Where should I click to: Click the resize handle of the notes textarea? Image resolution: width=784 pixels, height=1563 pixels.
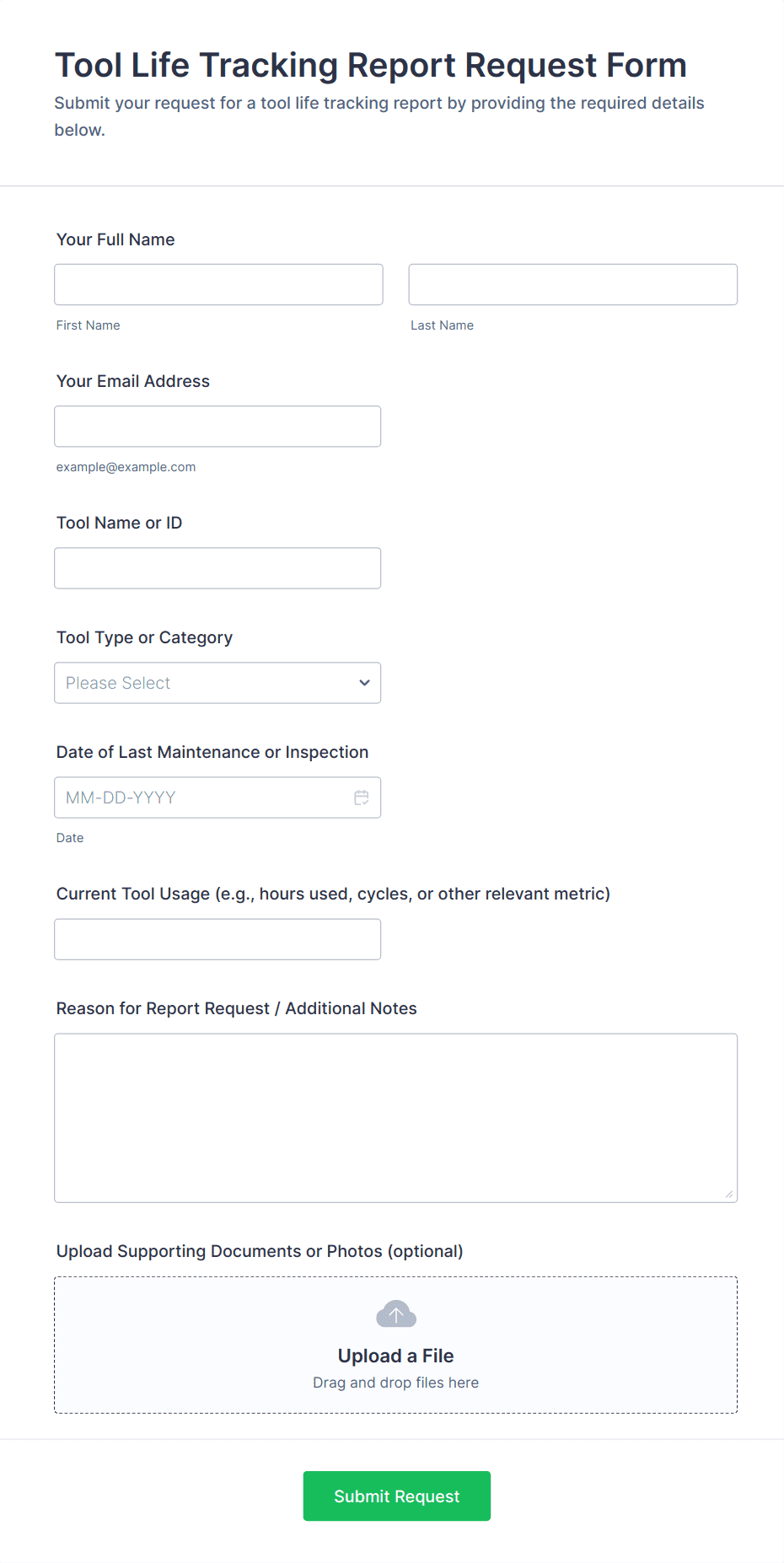tap(728, 1194)
